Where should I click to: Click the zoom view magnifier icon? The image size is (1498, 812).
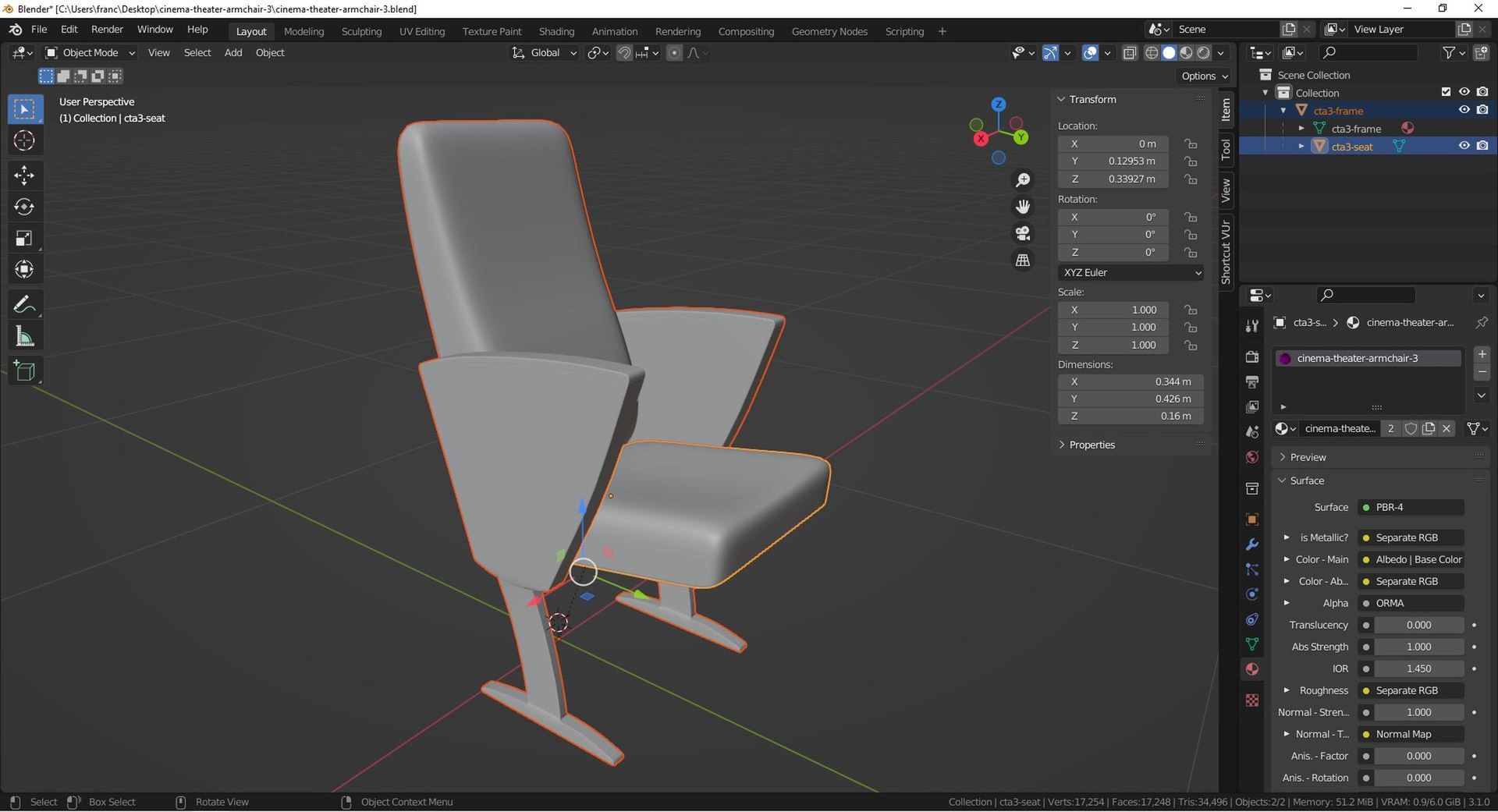pos(1022,180)
